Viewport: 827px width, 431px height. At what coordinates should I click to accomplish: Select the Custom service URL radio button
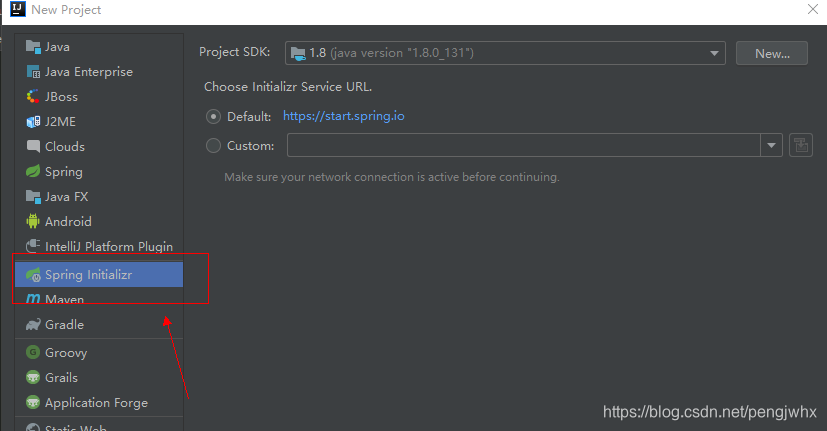(213, 146)
